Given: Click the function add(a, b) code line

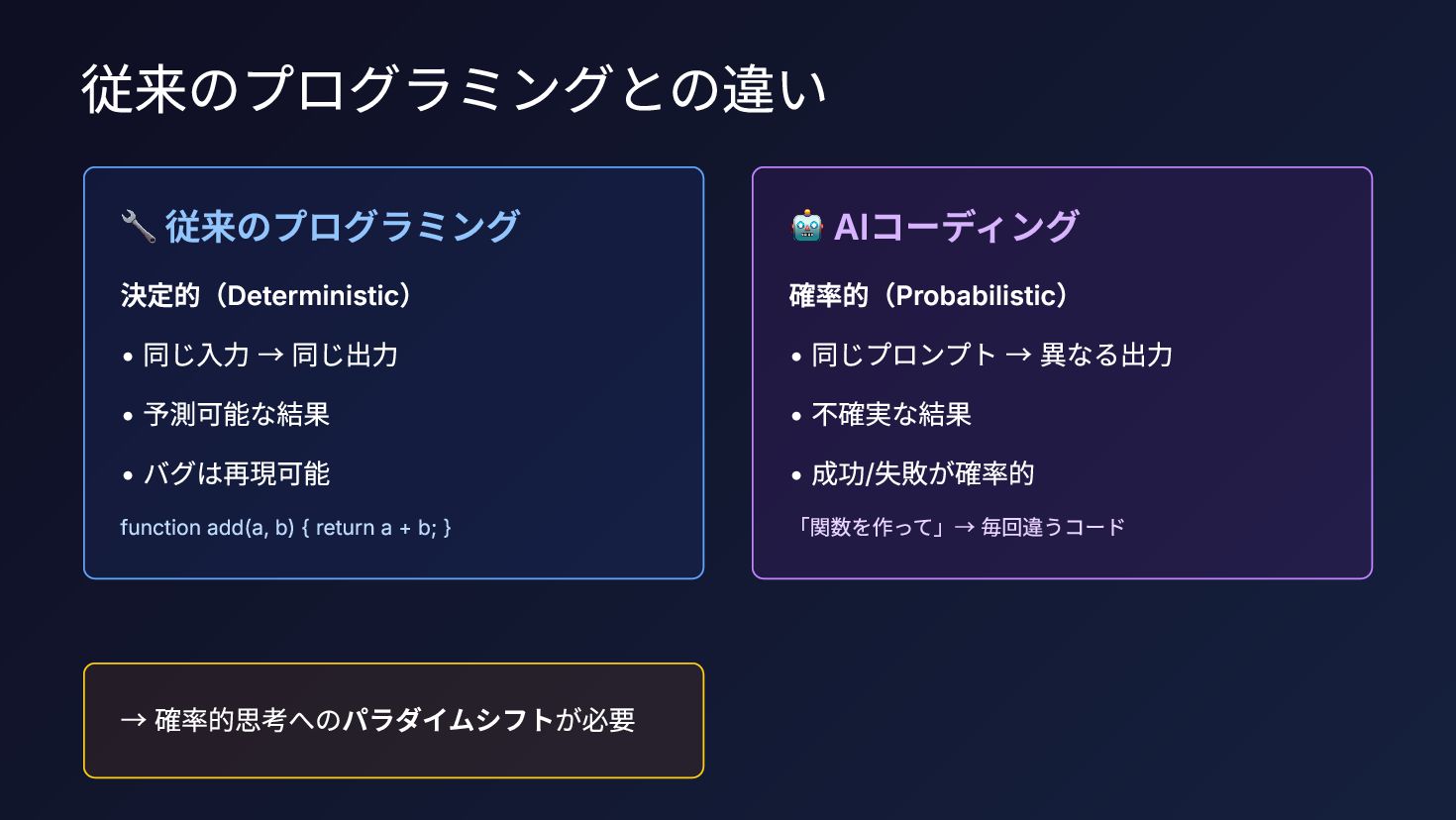Looking at the screenshot, I should pyautogui.click(x=285, y=528).
